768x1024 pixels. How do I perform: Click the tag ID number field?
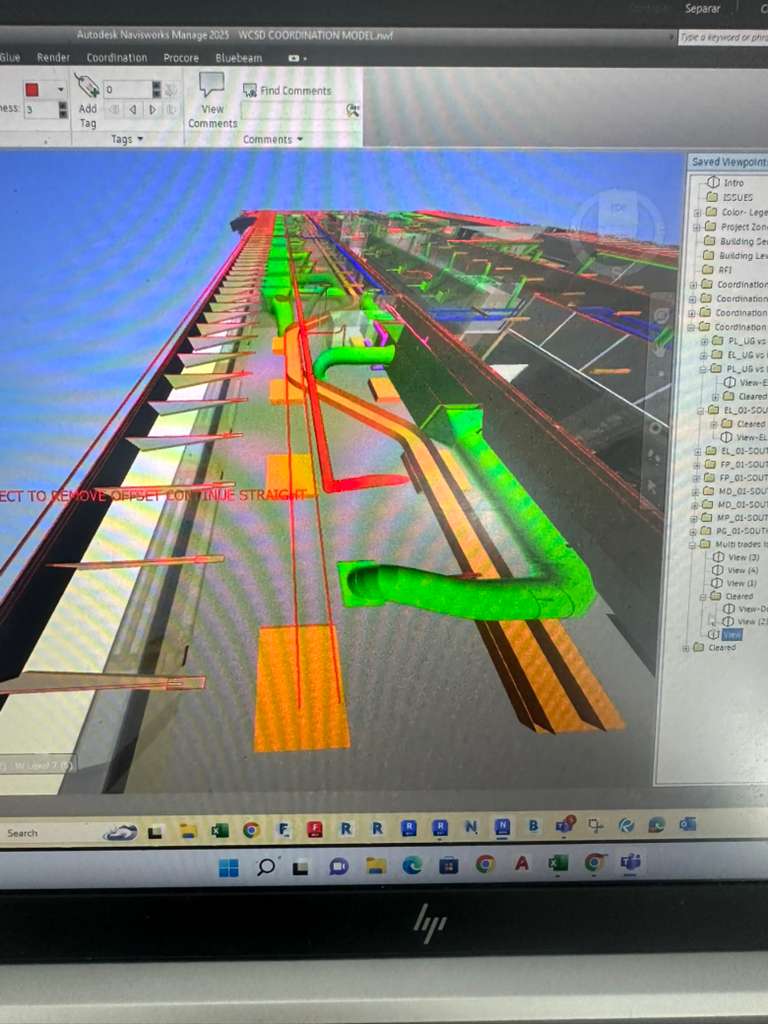(126, 89)
